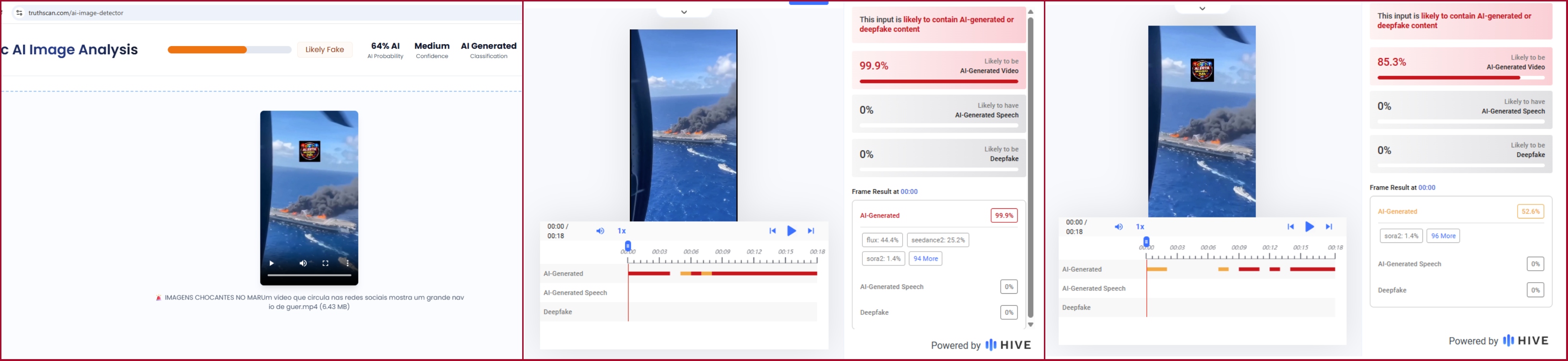Click the chevron above the 85.3% result video
Viewport: 1568px width, 361px height.
[1202, 9]
